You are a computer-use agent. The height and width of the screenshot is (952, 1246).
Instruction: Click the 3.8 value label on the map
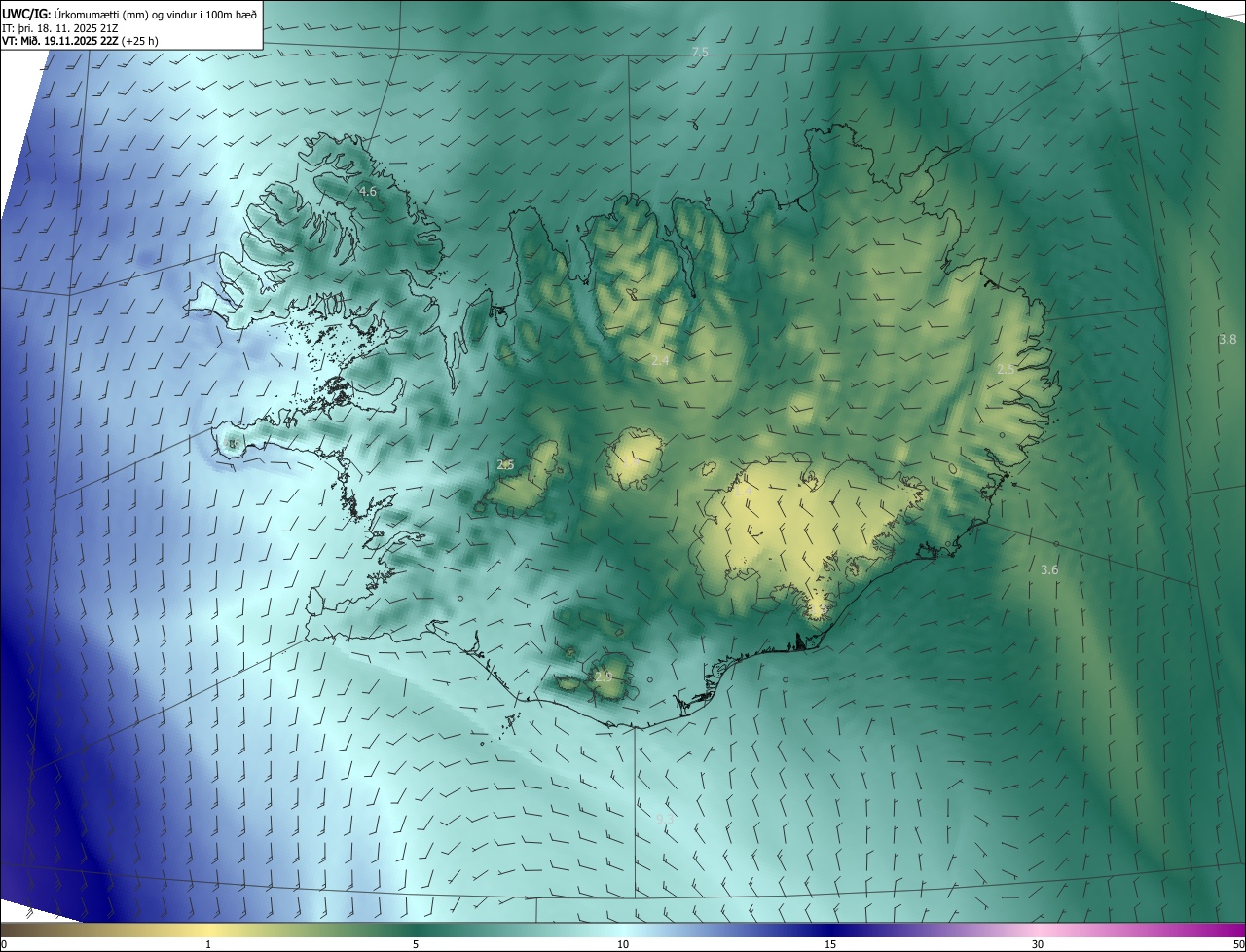[1228, 340]
